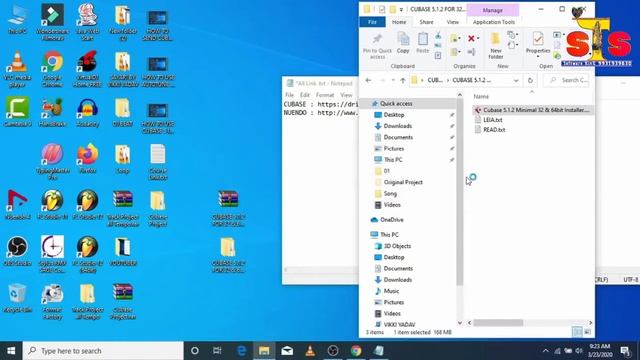Viewport: 640px width, 360px height.
Task: Click the Cut scissors icon in Clipboard group
Action: coord(438,36)
